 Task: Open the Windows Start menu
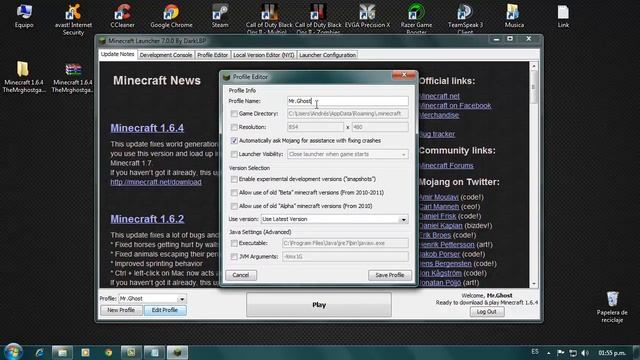pyautogui.click(x=13, y=351)
